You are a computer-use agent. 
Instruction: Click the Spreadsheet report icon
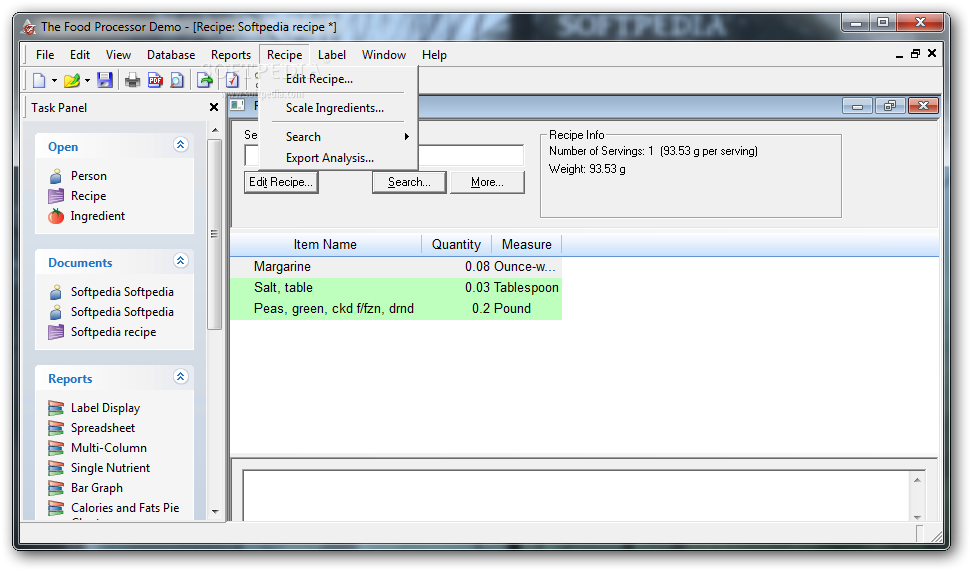[x=56, y=428]
